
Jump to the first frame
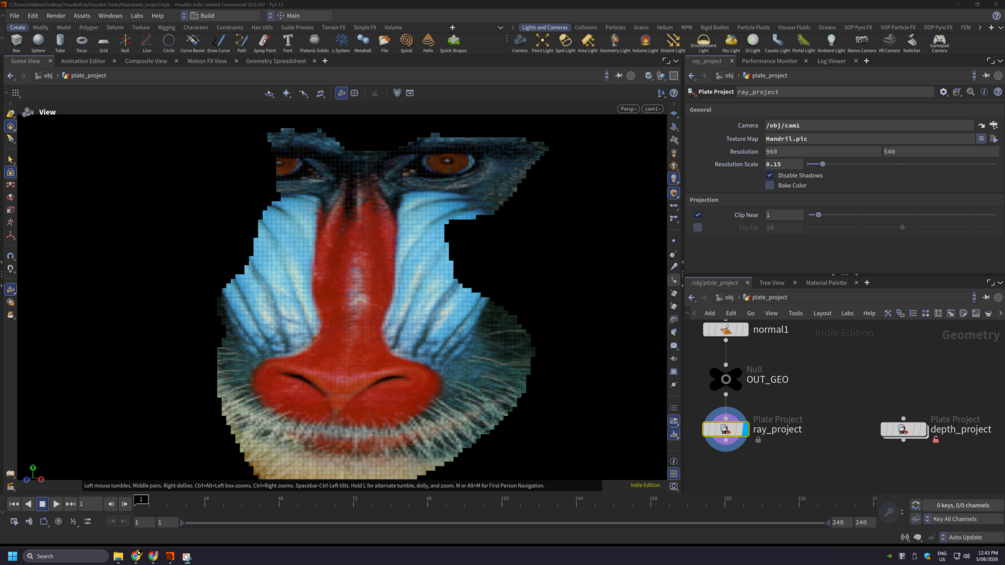13,504
